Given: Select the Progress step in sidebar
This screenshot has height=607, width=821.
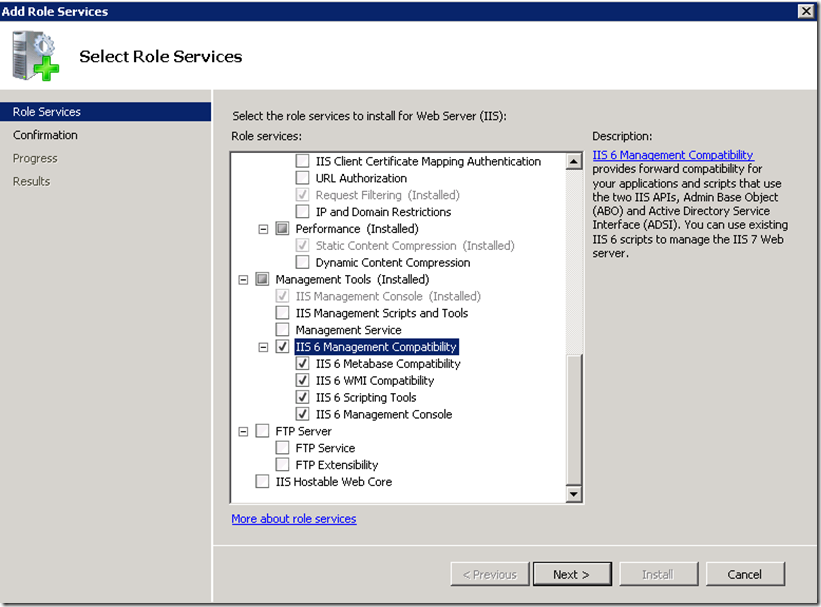Looking at the screenshot, I should click(35, 158).
